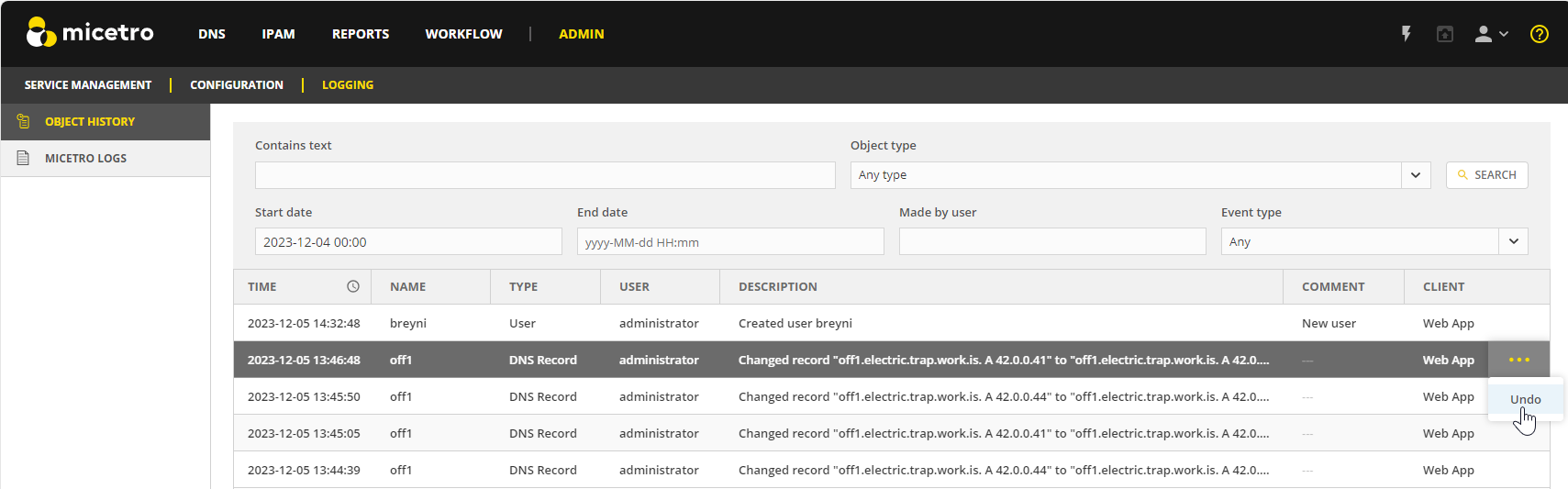Expand the Object type dropdown
This screenshot has height=489, width=1568.
tap(1415, 175)
